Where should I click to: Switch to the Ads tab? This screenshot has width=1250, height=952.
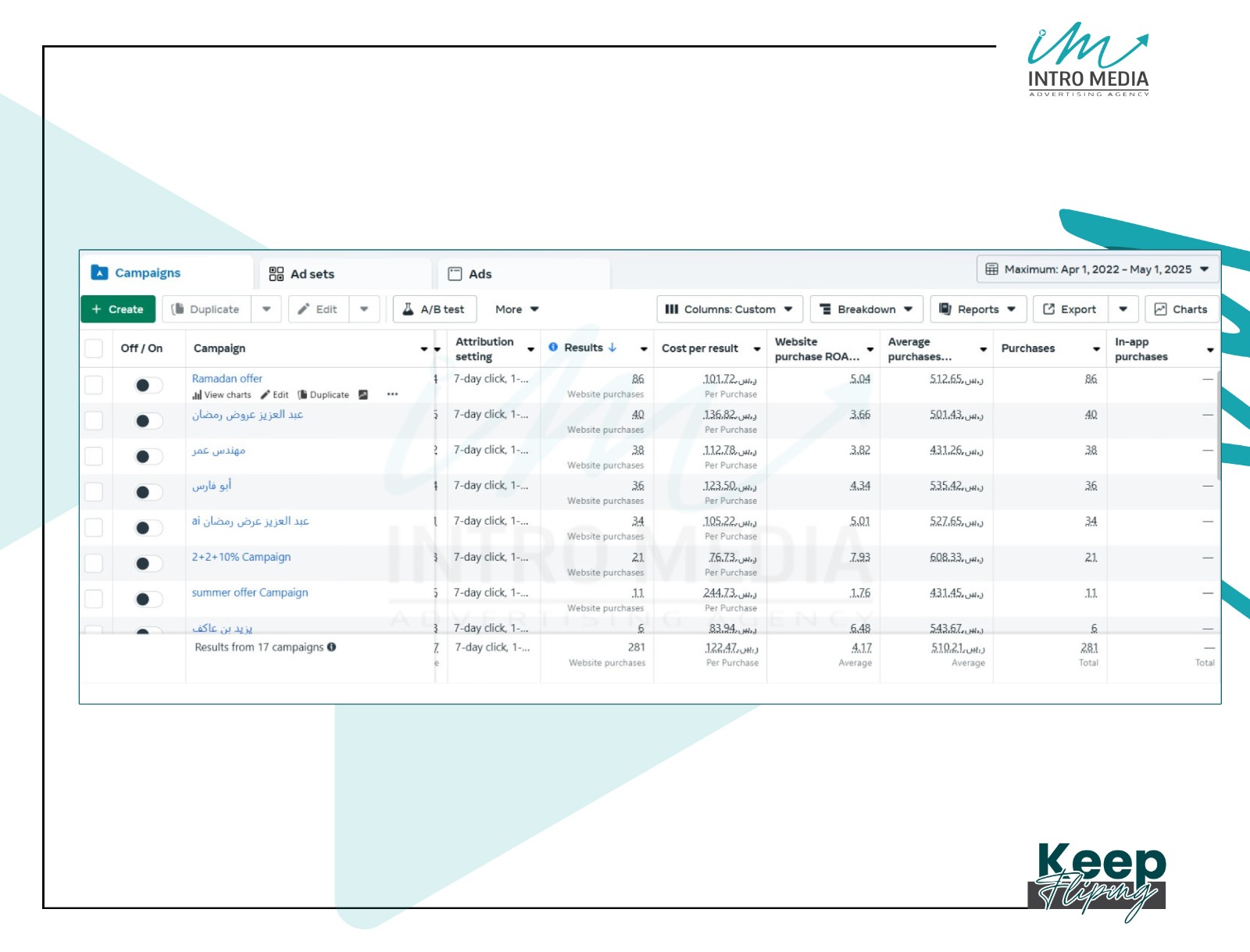[524, 274]
